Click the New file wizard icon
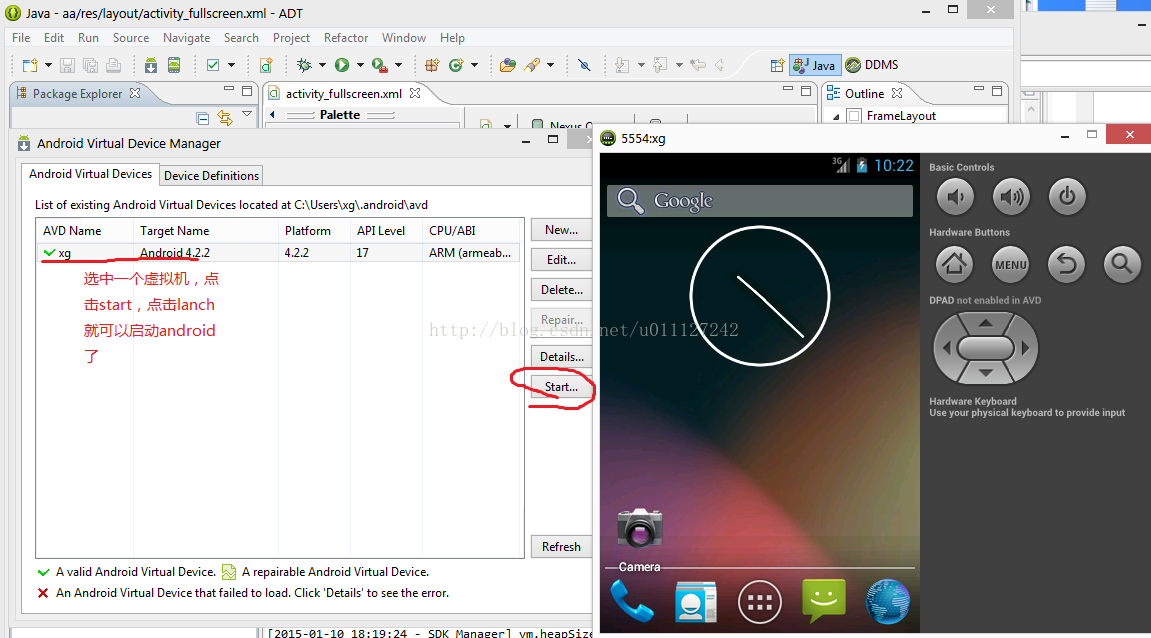 click(30, 65)
